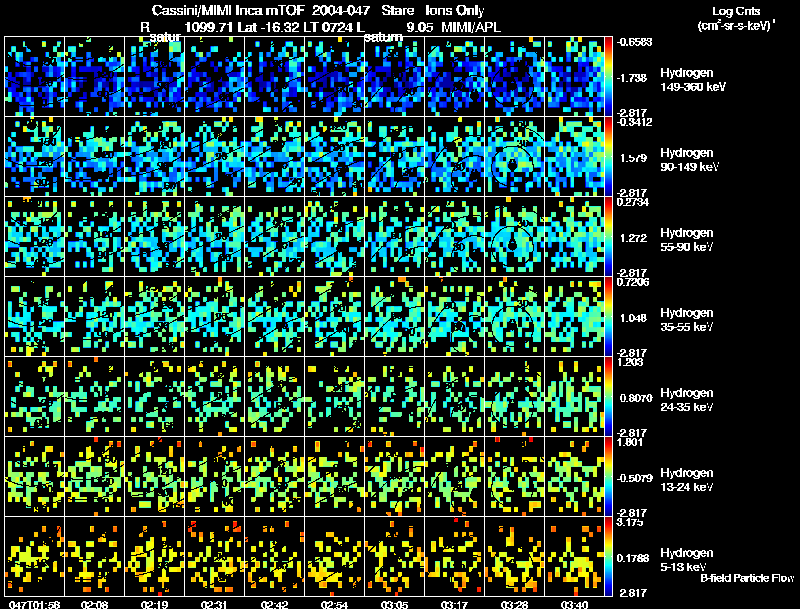Click the Cassini/MIMI Inca mTOF title text
This screenshot has height=609, width=800.
[x=228, y=11]
